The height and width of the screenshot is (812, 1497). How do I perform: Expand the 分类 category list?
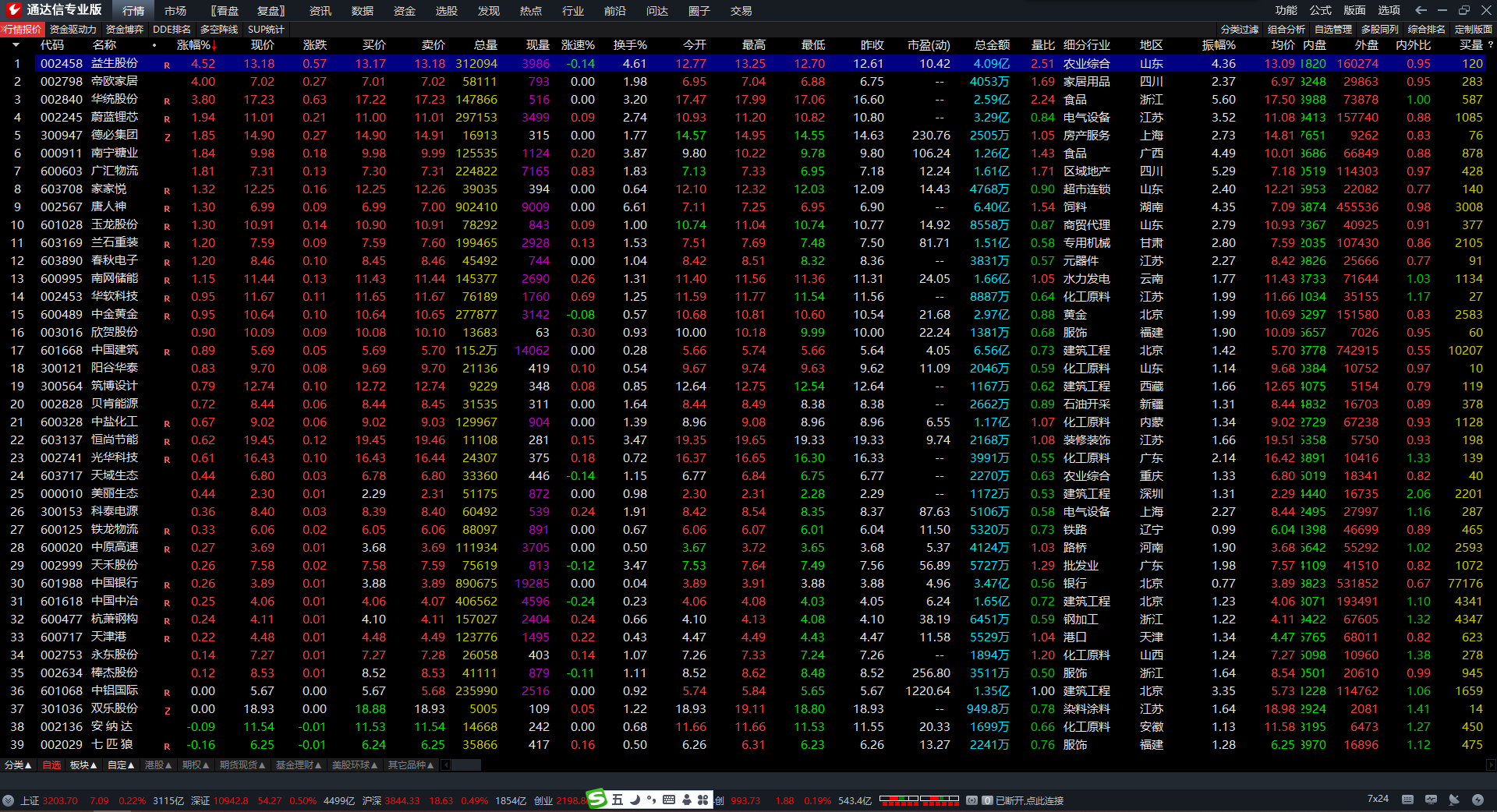pos(18,765)
